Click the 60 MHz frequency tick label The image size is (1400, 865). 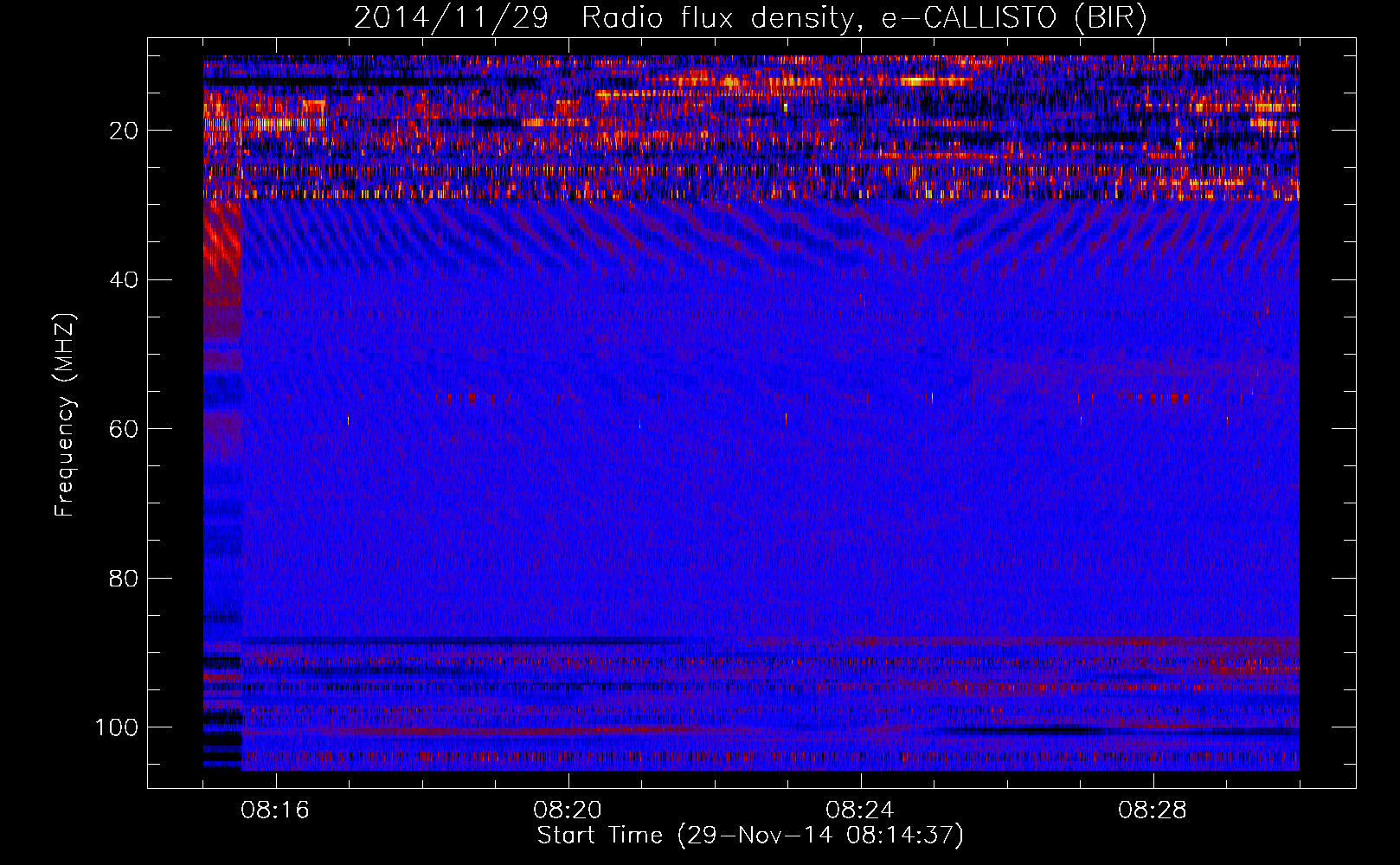pyautogui.click(x=124, y=429)
